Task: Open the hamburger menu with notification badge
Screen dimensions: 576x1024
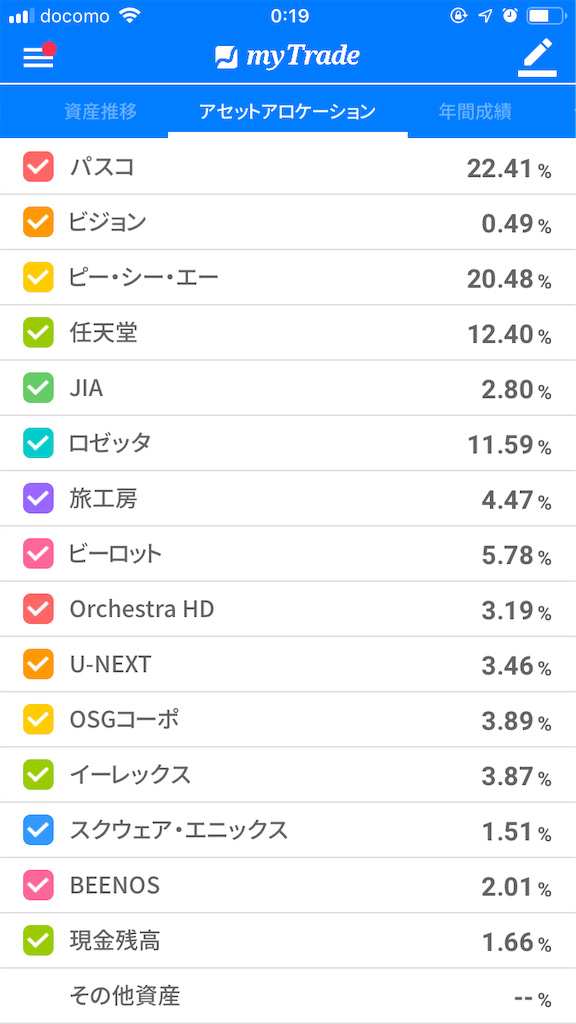Action: click(x=37, y=57)
